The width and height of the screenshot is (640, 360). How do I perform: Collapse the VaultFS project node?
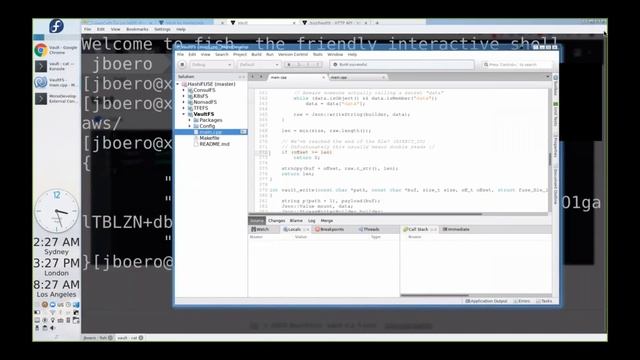[x=184, y=114]
